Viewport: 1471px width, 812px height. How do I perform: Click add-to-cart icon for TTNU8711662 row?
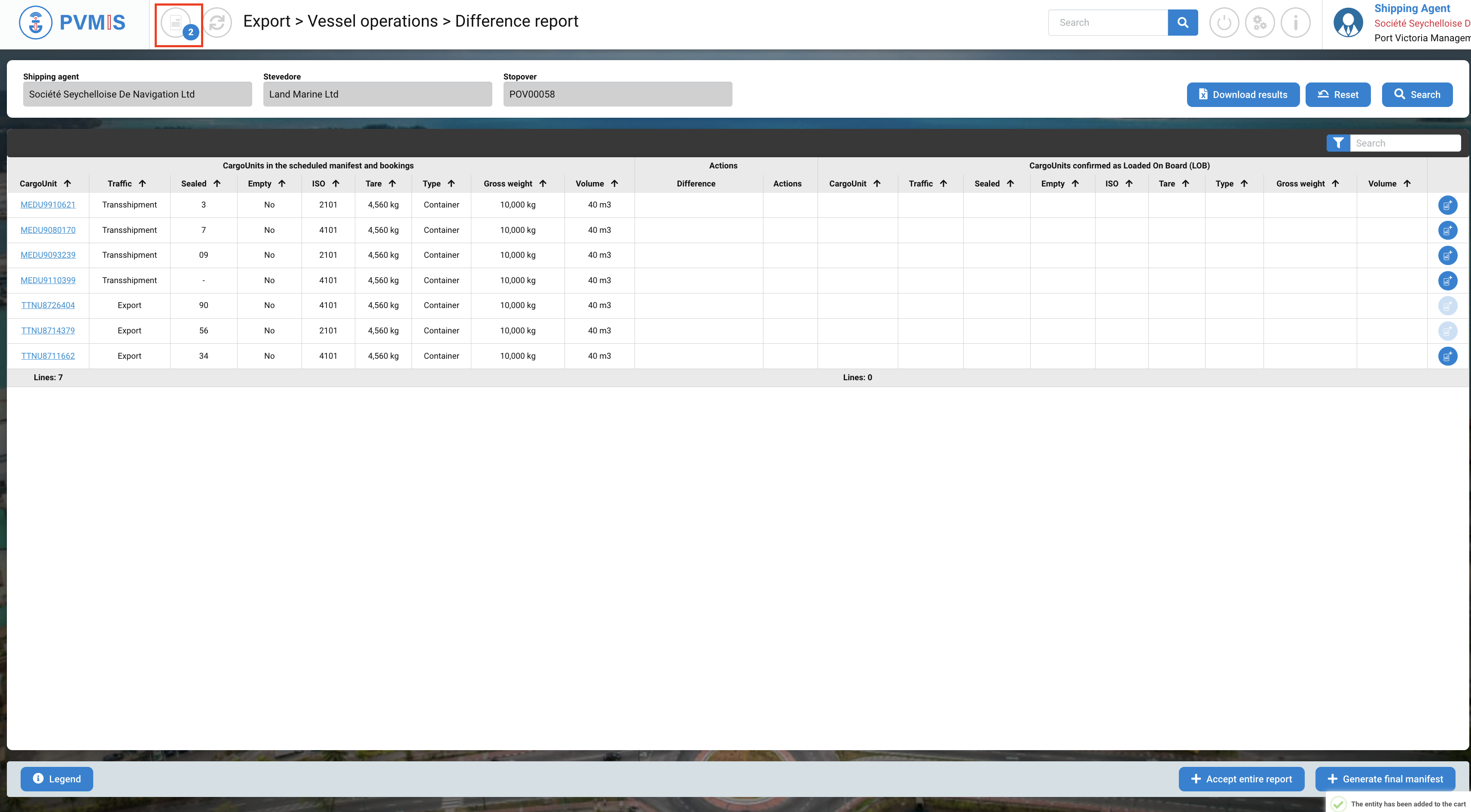click(x=1447, y=356)
